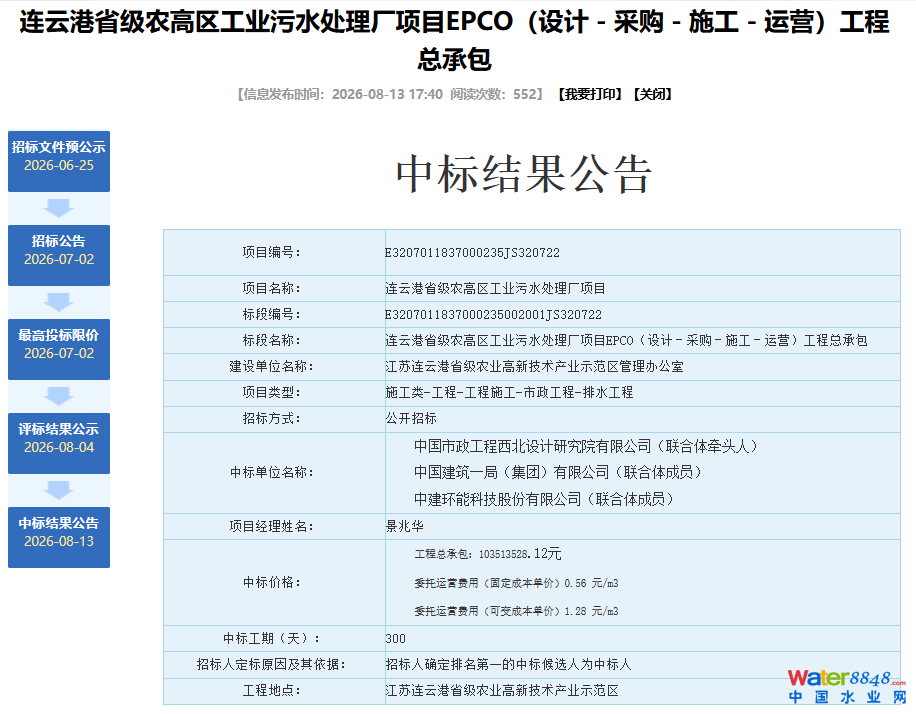Click the 中标价格 label
This screenshot has height=714, width=916.
272,583
